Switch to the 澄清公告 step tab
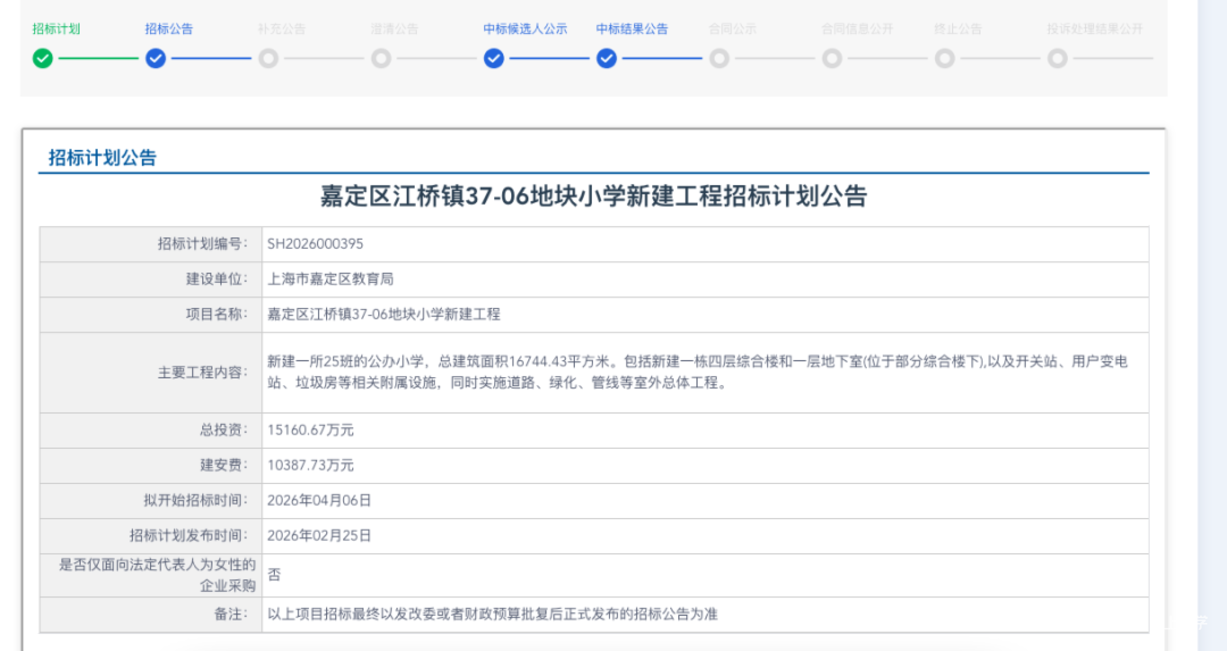 pos(395,29)
